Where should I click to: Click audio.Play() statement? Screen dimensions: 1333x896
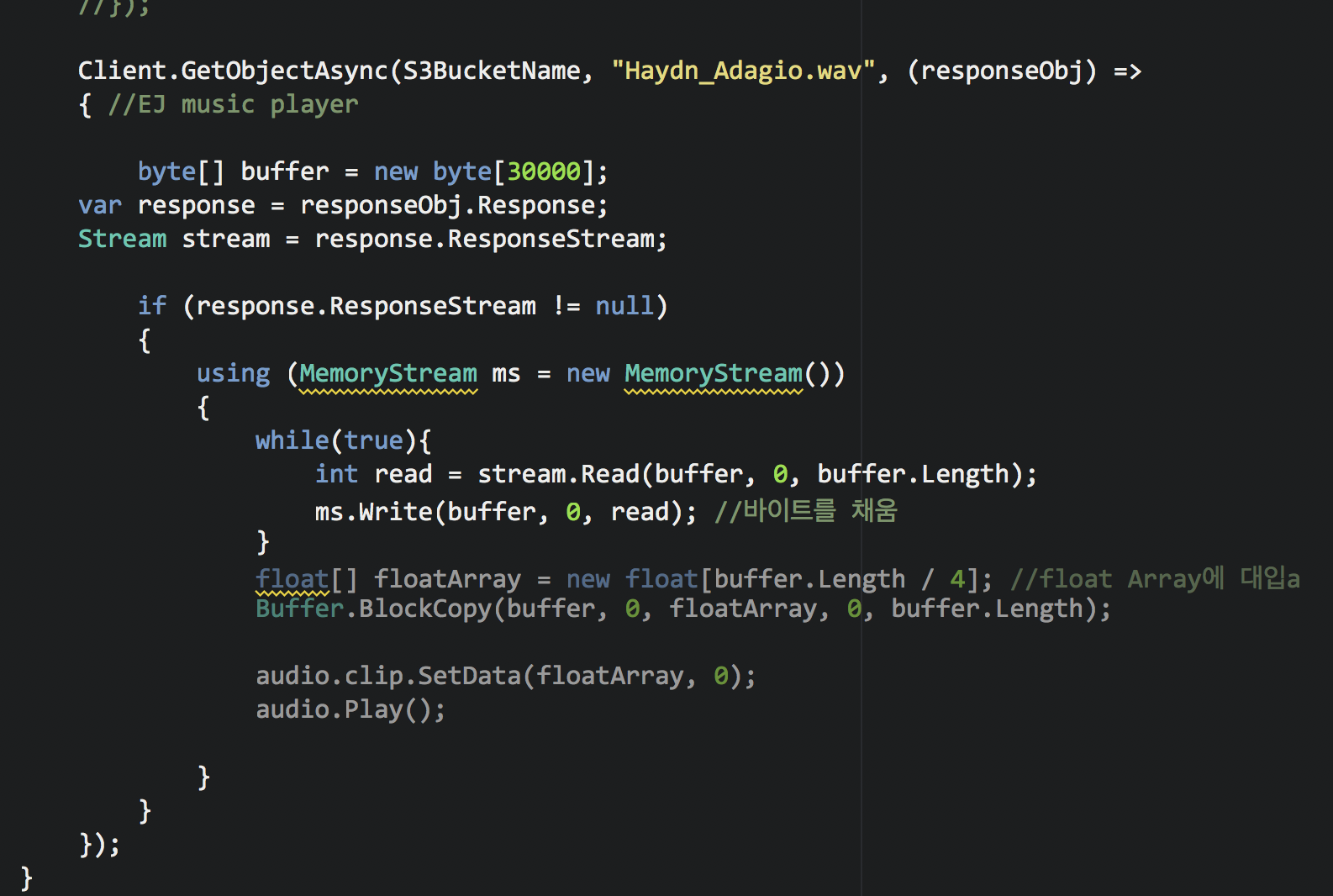[x=350, y=709]
